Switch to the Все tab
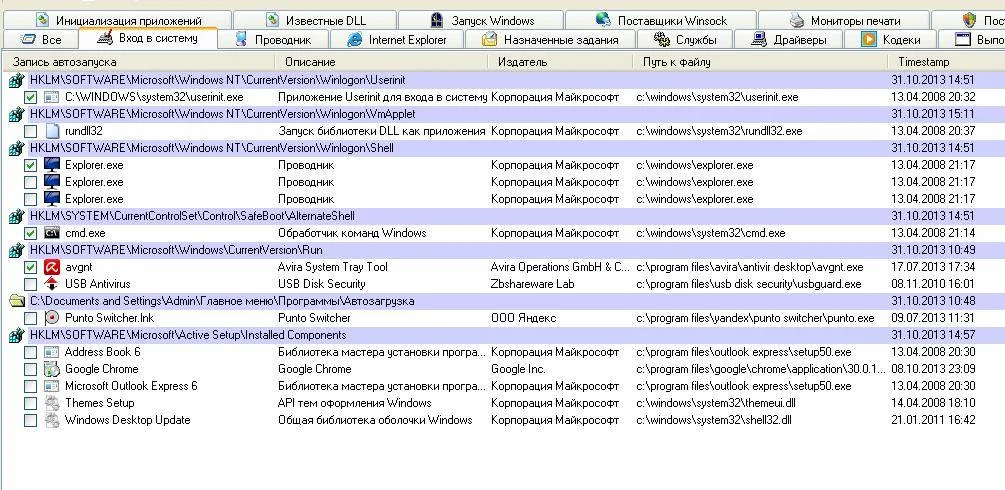Image resolution: width=1005 pixels, height=490 pixels. click(41, 40)
